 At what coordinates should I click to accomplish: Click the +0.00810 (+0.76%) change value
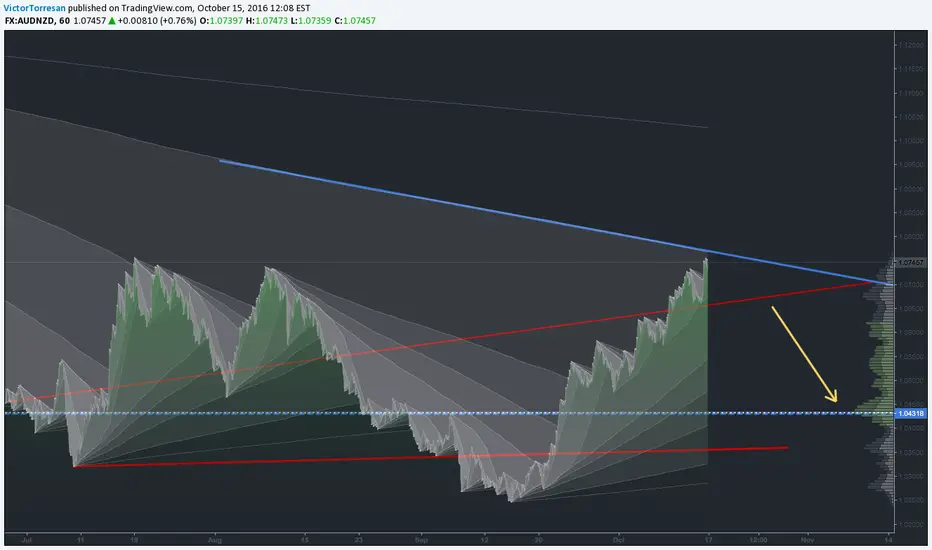point(156,20)
